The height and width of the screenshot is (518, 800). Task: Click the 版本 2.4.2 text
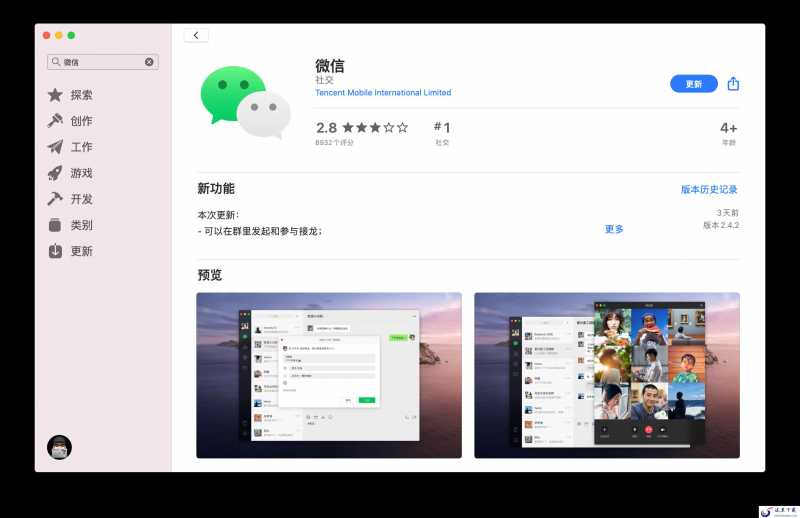721,225
